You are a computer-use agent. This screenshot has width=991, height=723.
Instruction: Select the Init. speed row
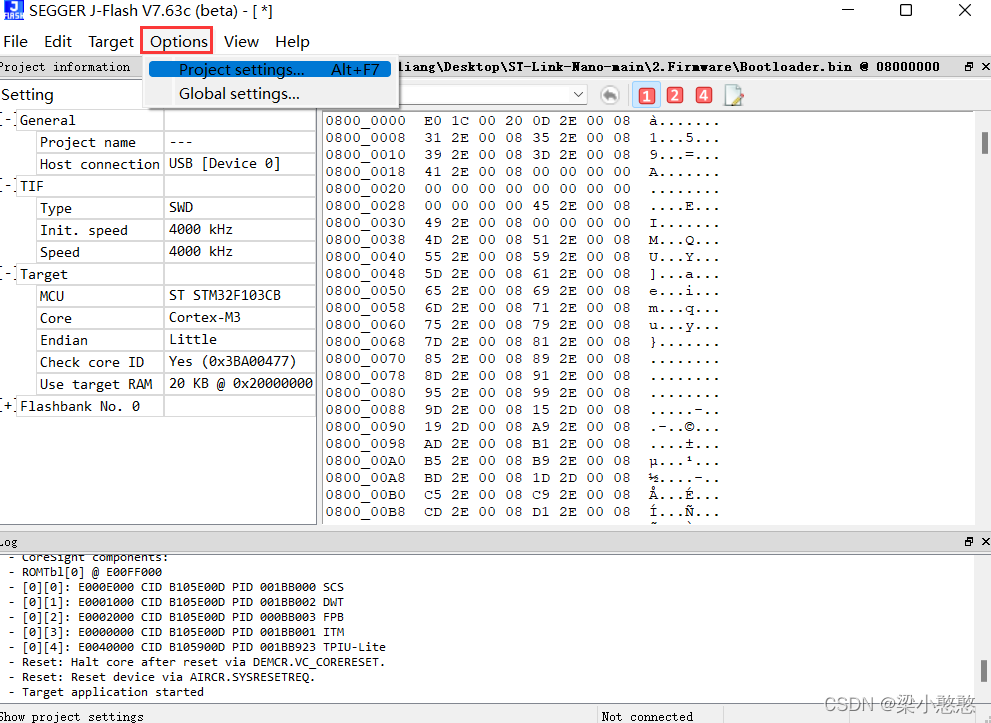click(x=176, y=230)
